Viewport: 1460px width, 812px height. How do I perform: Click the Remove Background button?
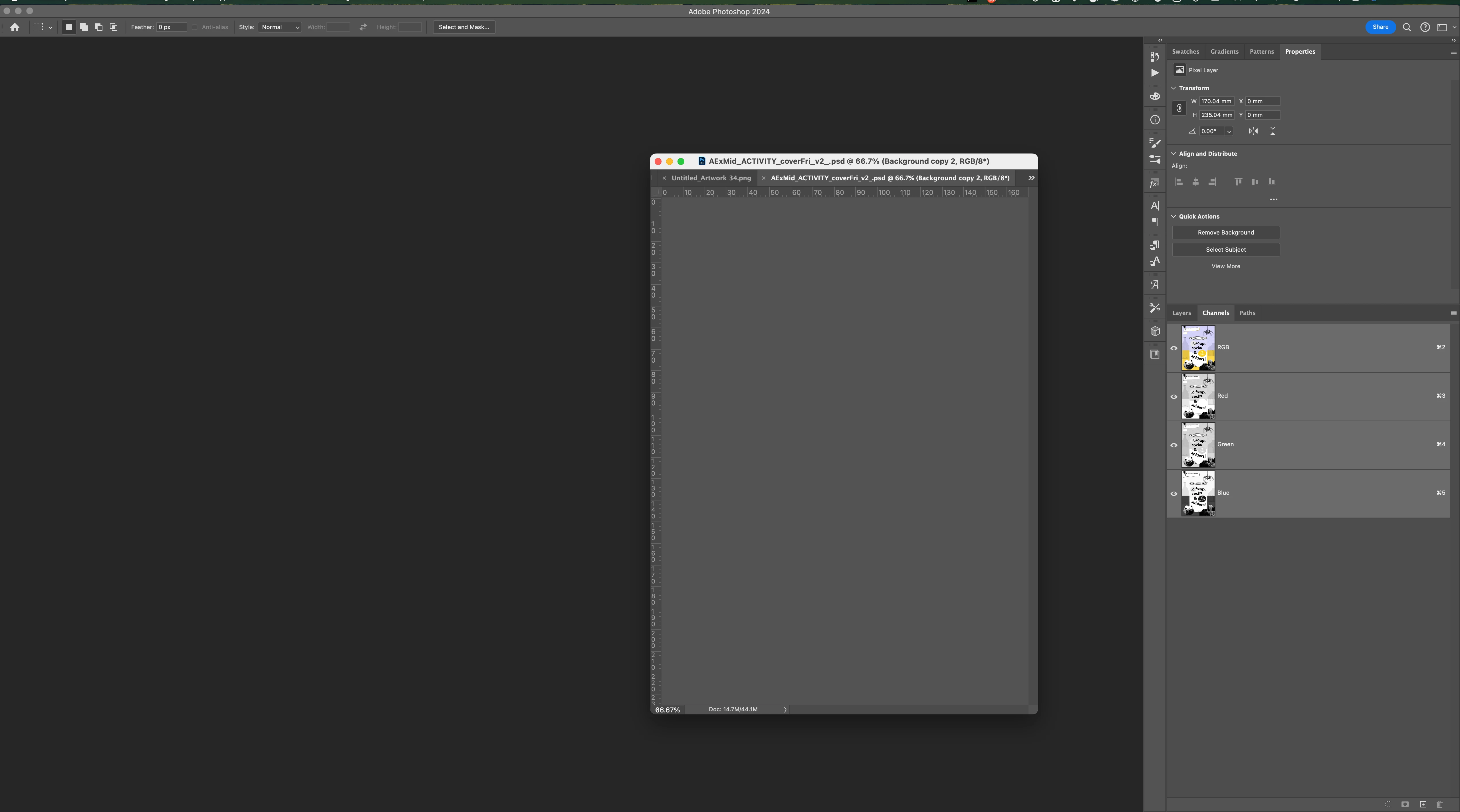click(1225, 232)
